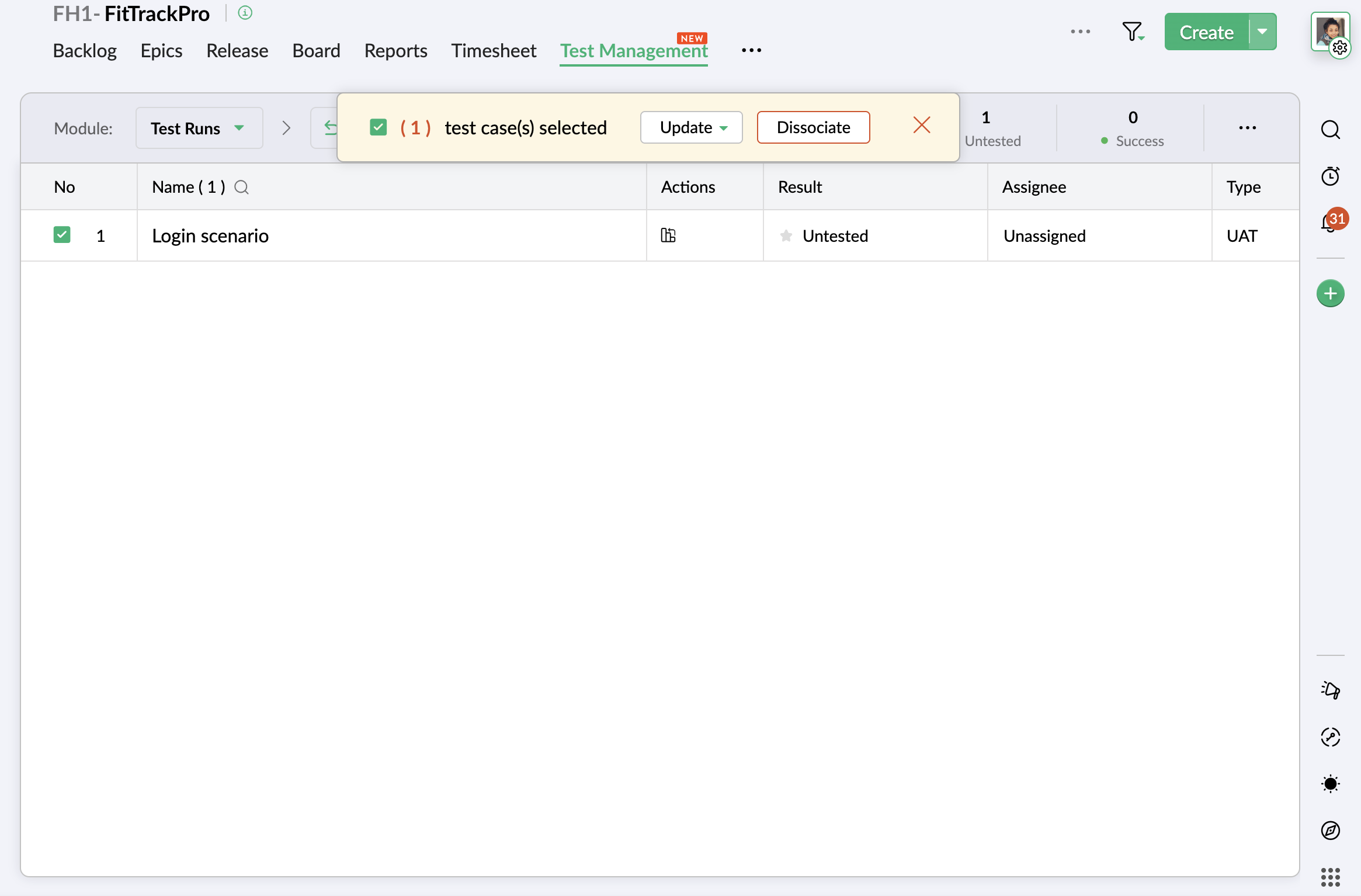This screenshot has height=896, width=1361.
Task: Click the Dissociate button
Action: pos(813,127)
